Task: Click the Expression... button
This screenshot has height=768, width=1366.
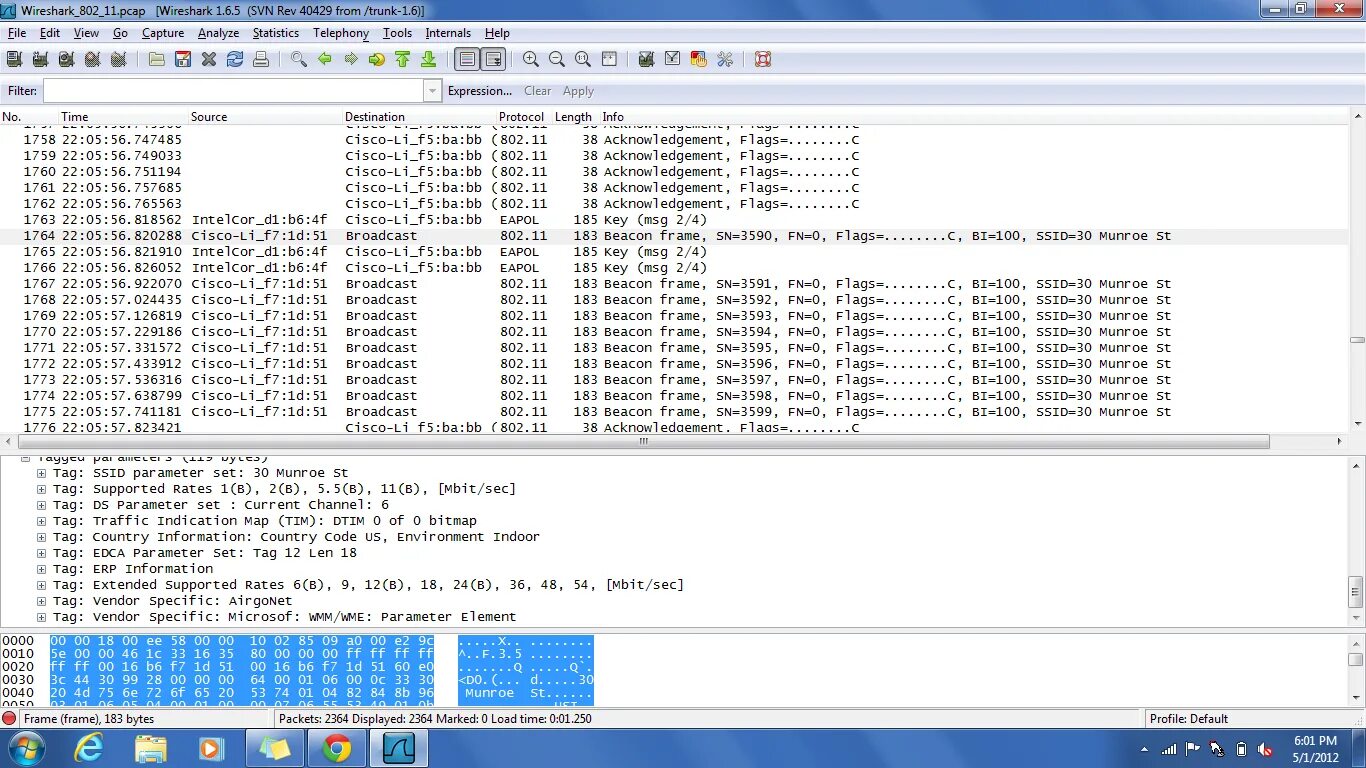Action: tap(480, 91)
